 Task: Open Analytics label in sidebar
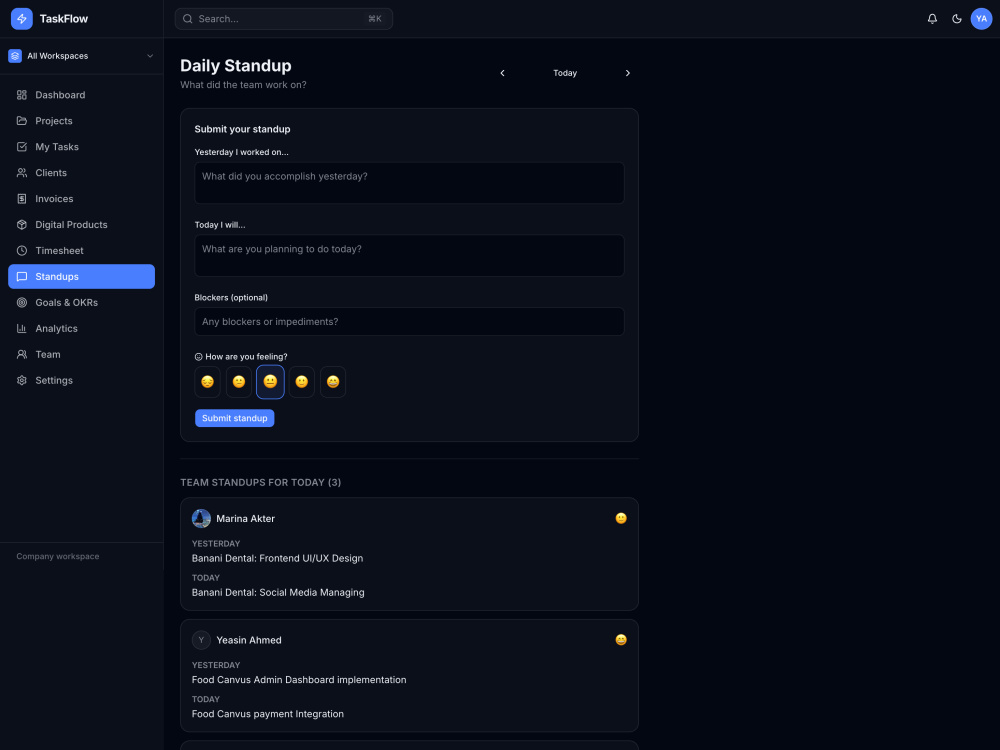tap(56, 328)
